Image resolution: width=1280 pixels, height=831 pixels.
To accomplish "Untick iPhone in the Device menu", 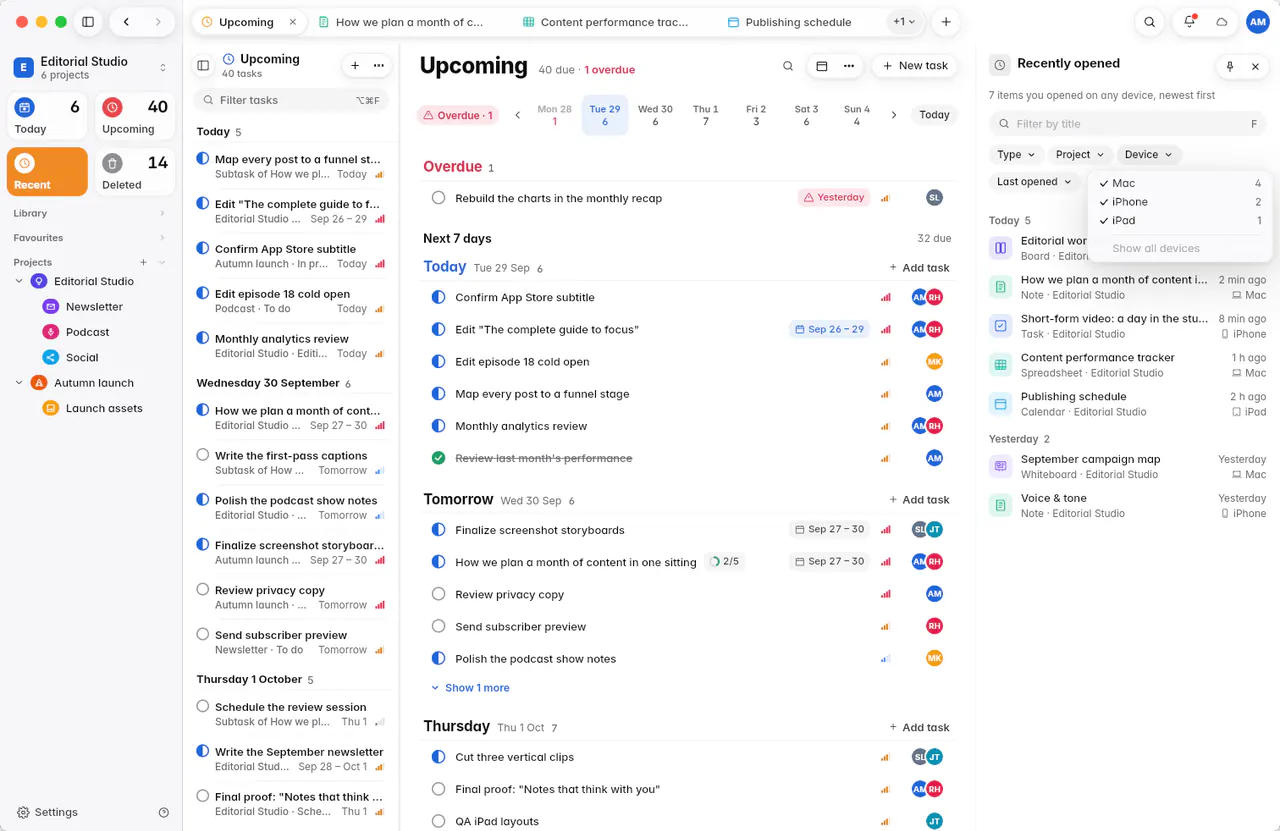I will click(1180, 202).
